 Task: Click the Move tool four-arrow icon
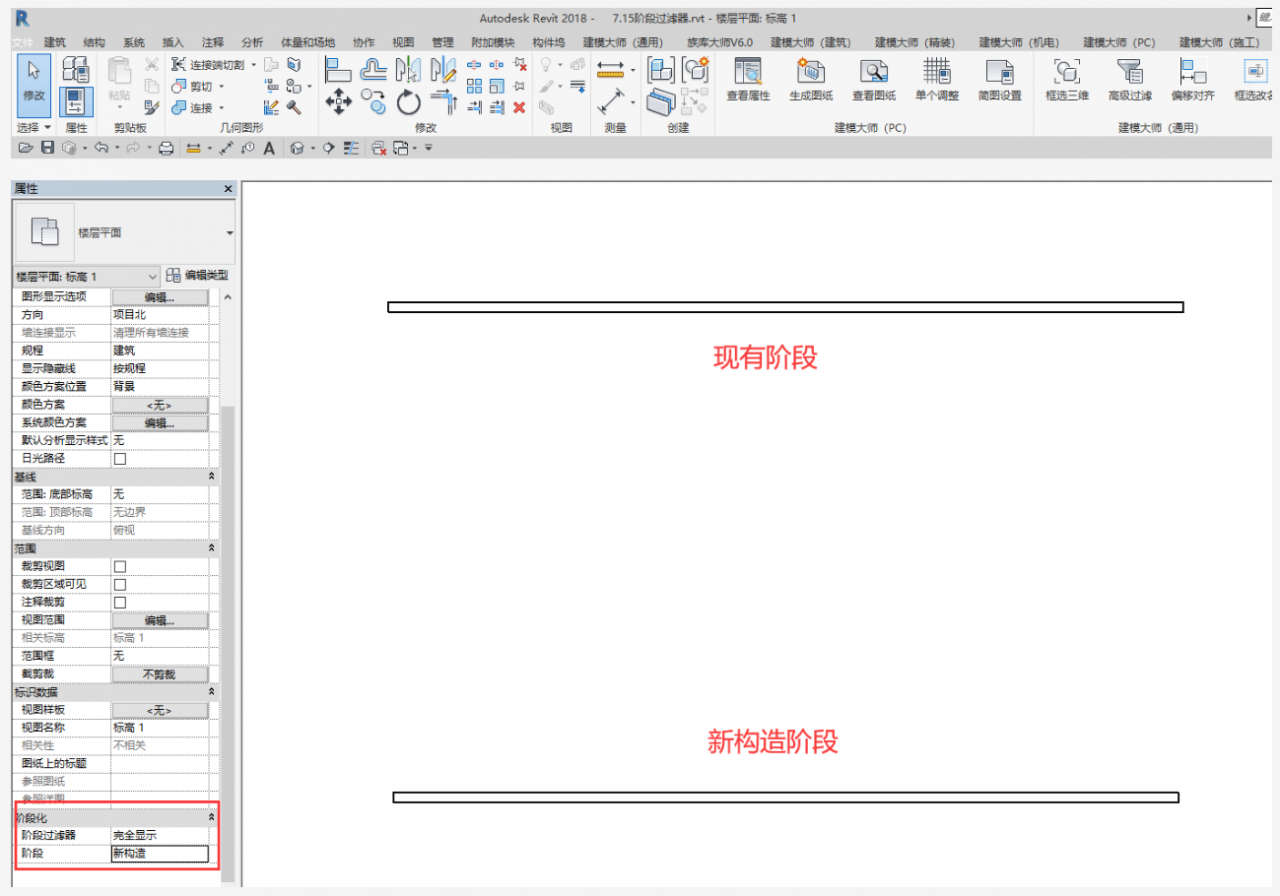[339, 101]
